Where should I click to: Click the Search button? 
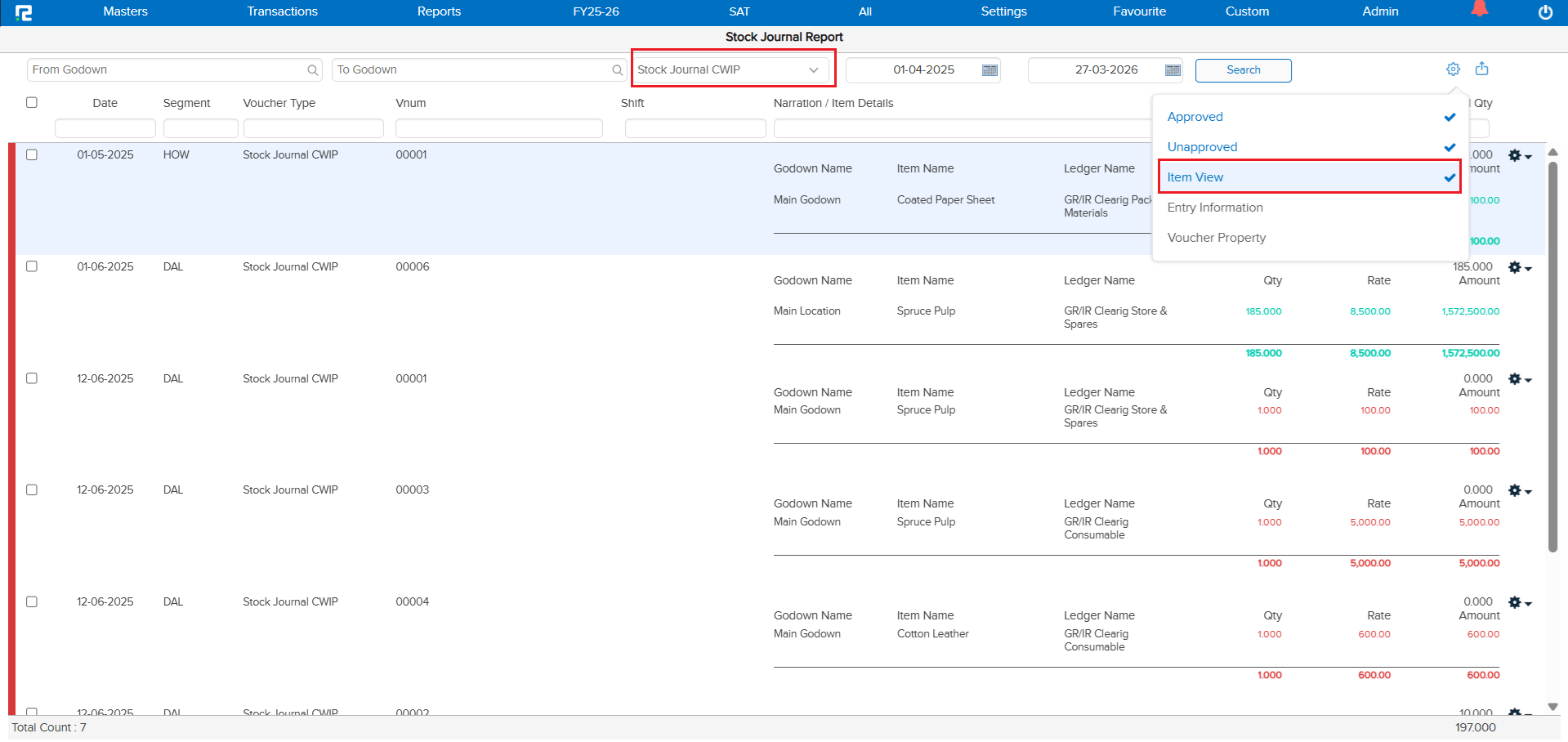(1243, 70)
